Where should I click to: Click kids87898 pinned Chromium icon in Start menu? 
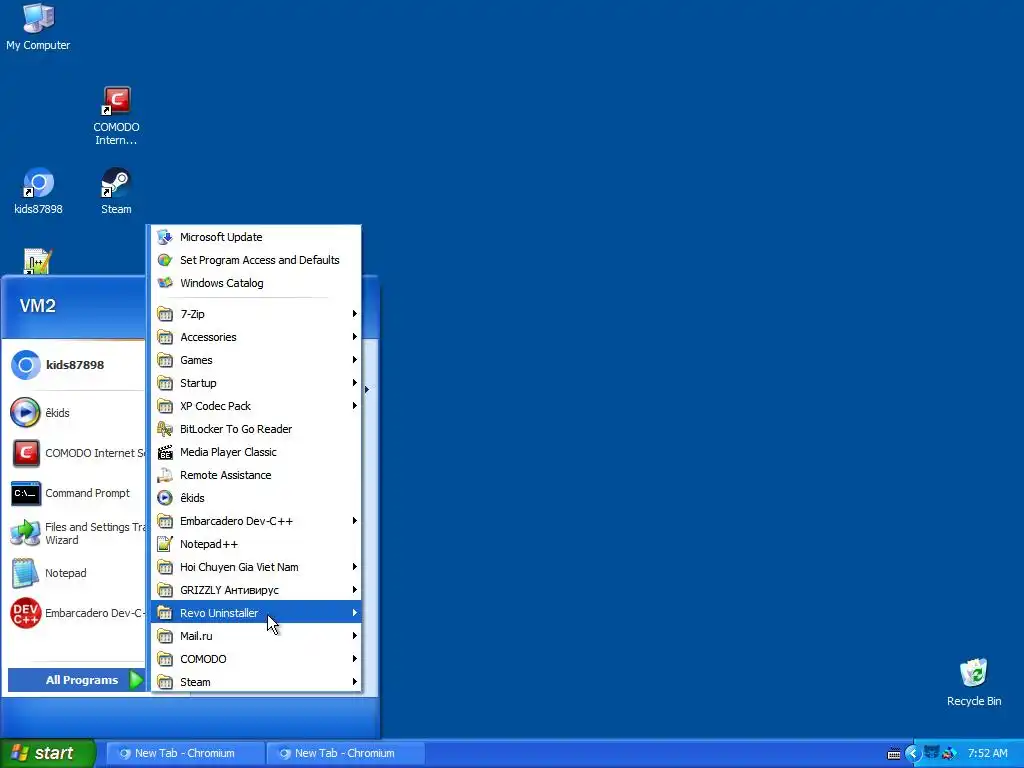25,365
